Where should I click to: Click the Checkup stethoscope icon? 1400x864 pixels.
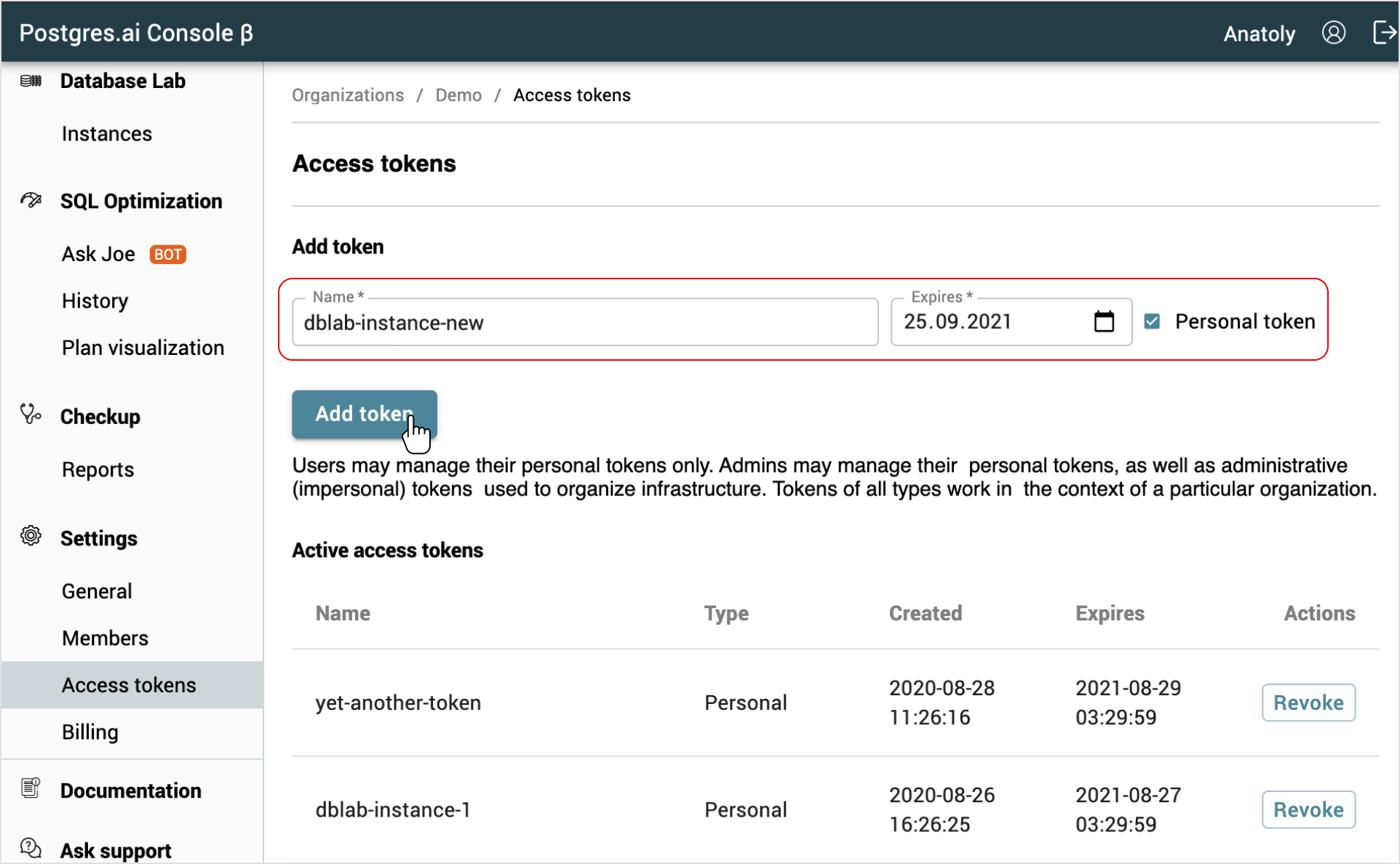coord(31,415)
